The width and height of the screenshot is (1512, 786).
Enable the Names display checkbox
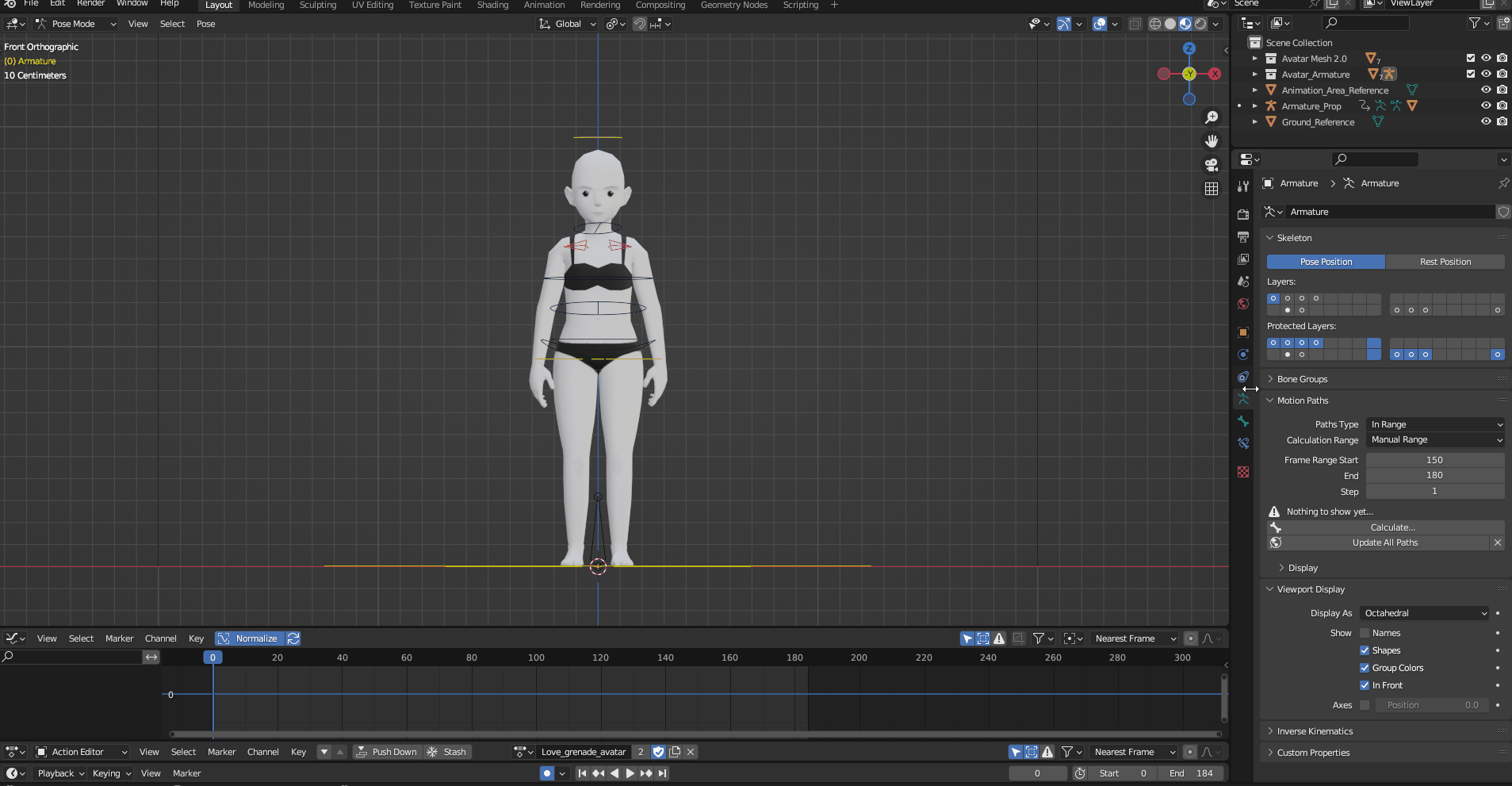tap(1365, 633)
